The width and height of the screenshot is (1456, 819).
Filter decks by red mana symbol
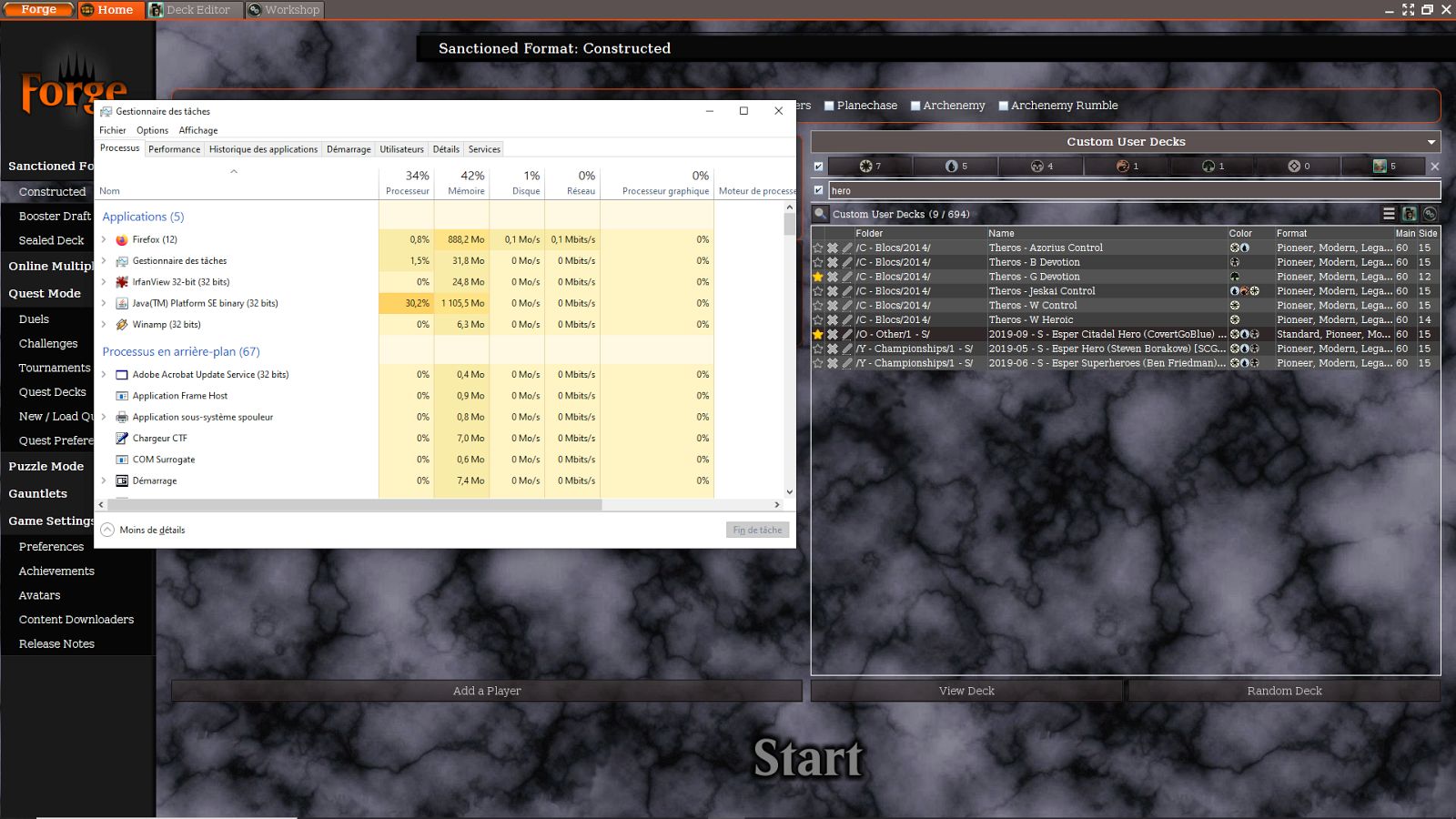1127,166
